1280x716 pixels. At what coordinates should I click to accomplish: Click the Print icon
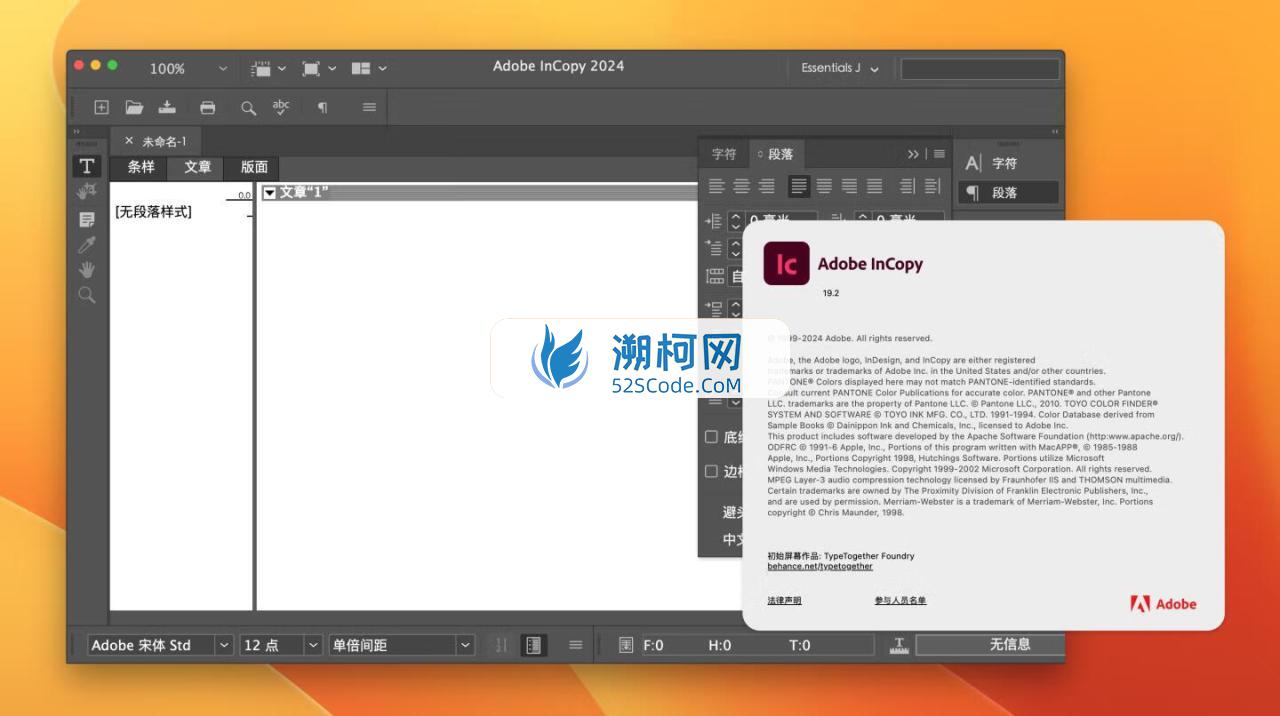[207, 107]
